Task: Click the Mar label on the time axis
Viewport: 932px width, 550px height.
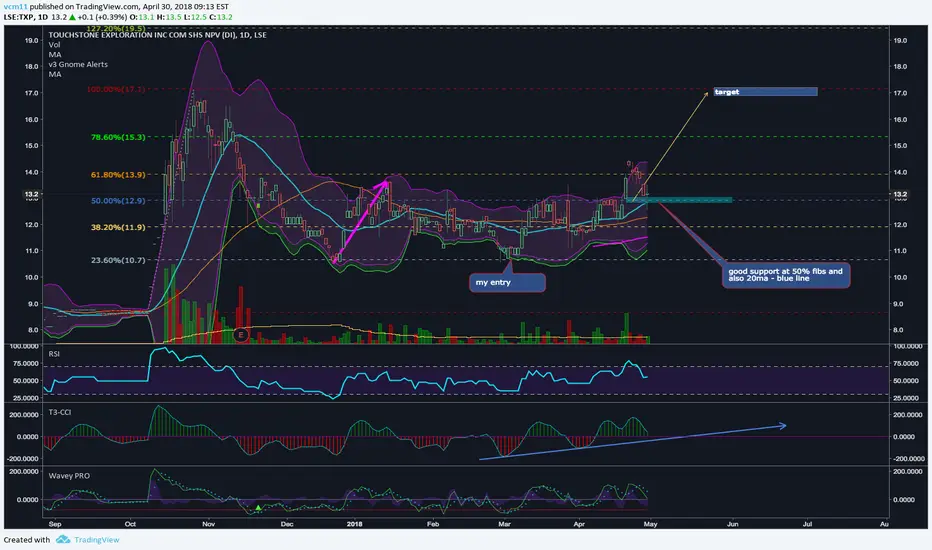Action: coord(505,524)
